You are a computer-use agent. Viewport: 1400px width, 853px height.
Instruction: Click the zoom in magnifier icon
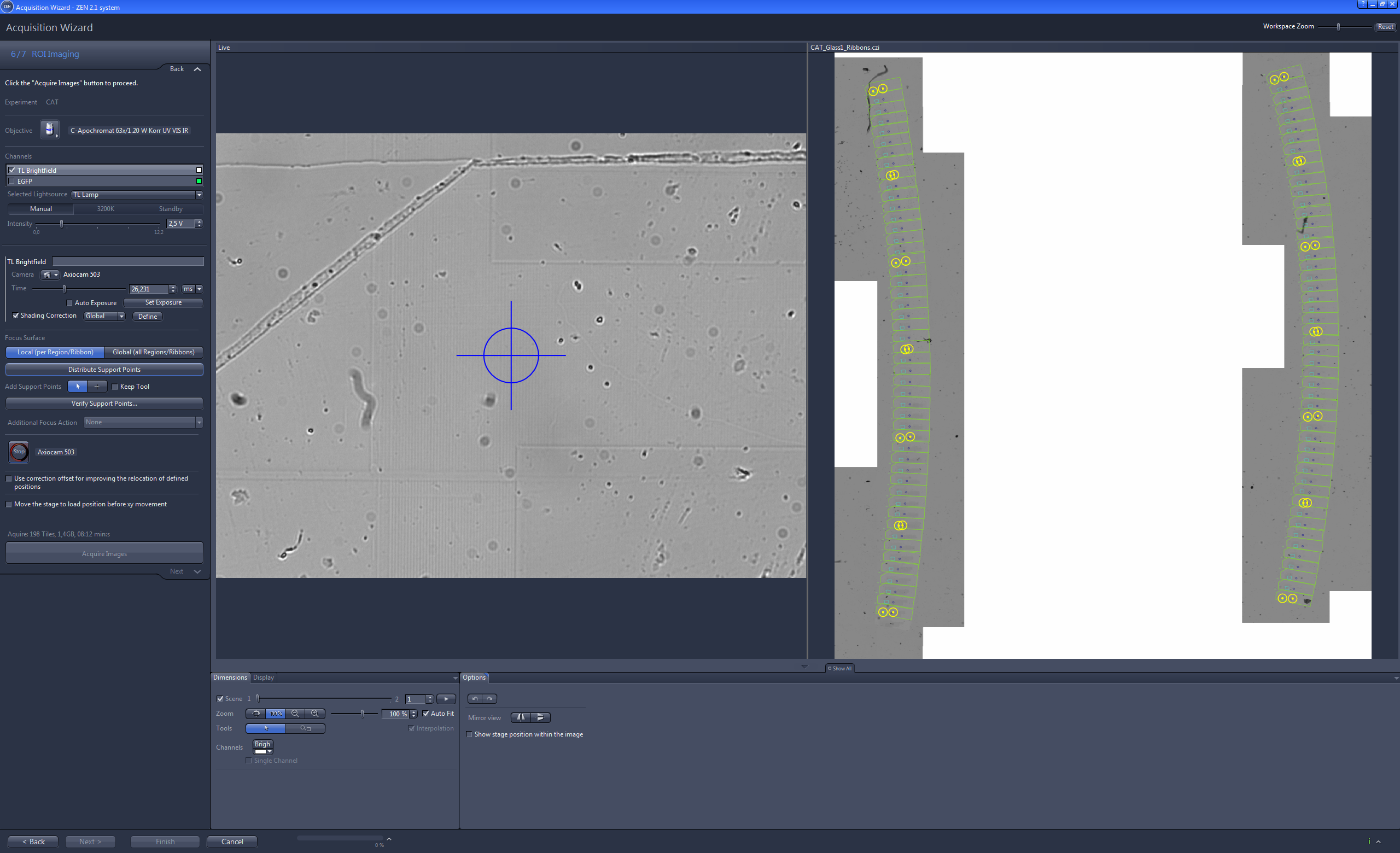pyautogui.click(x=315, y=714)
